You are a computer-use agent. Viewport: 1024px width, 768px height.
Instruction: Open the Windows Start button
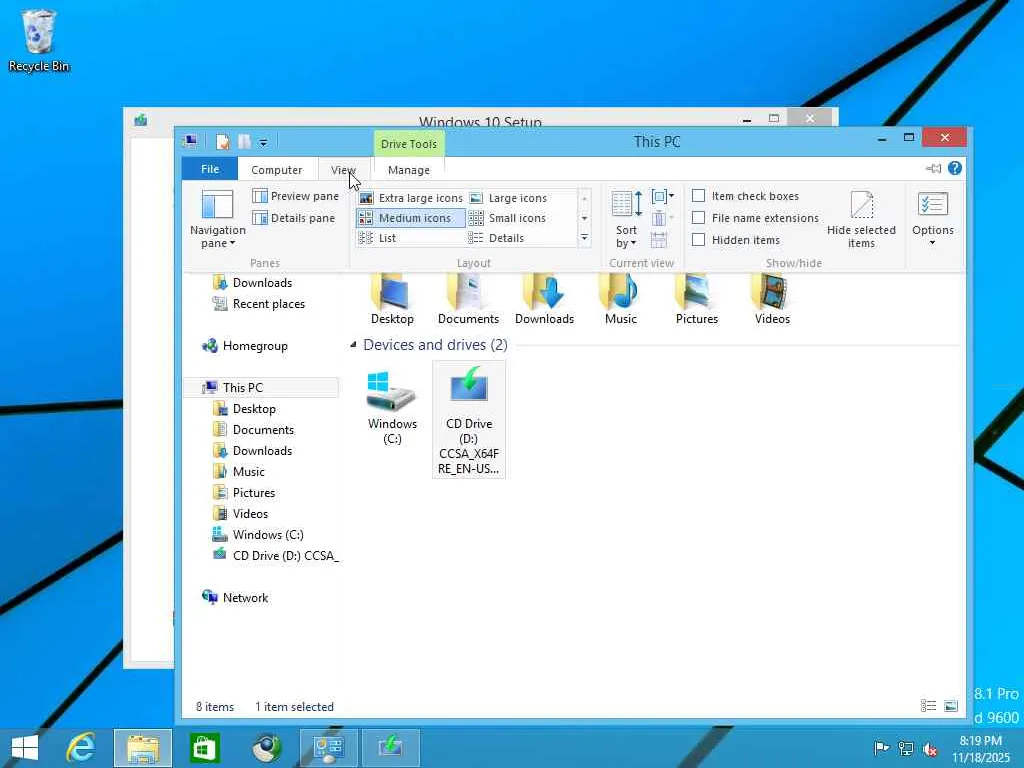tap(25, 748)
